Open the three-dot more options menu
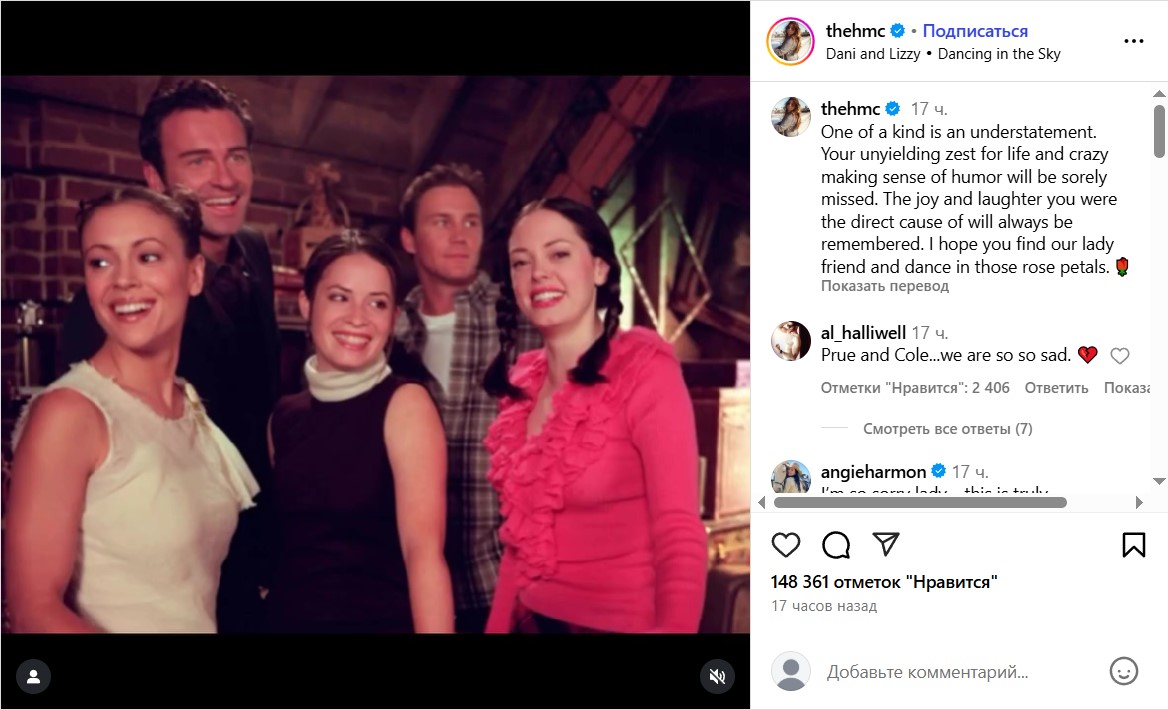Screen dimensions: 1168x710 [1133, 42]
